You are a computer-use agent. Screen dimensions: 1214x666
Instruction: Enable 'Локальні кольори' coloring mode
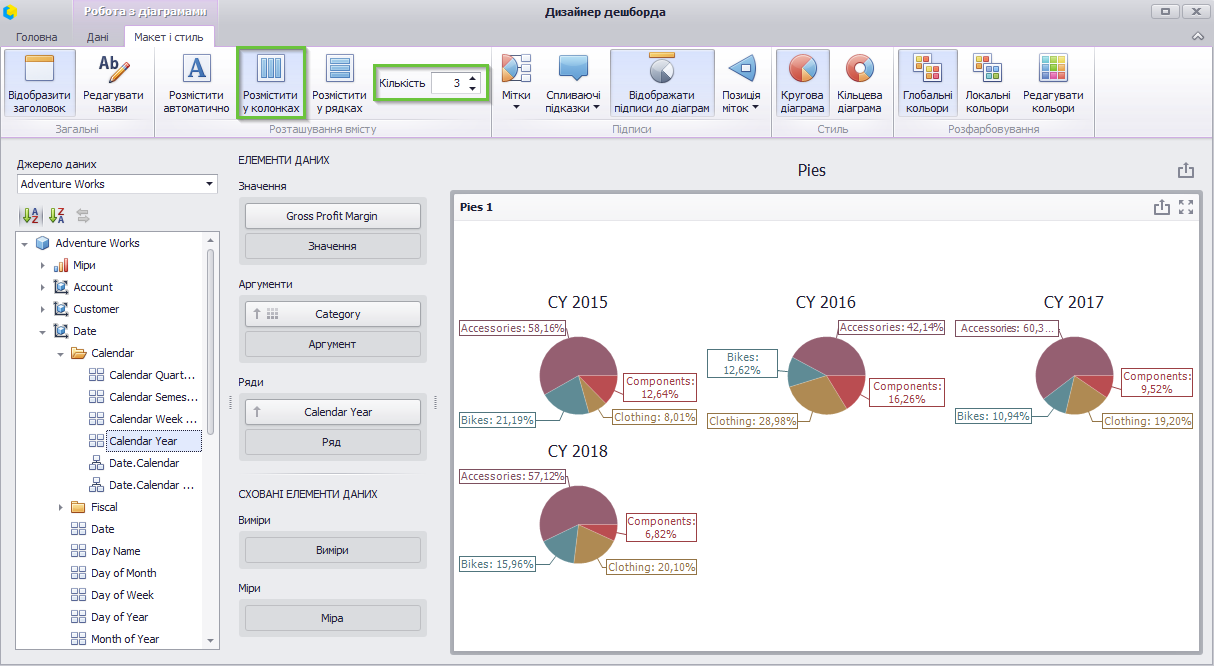[987, 83]
